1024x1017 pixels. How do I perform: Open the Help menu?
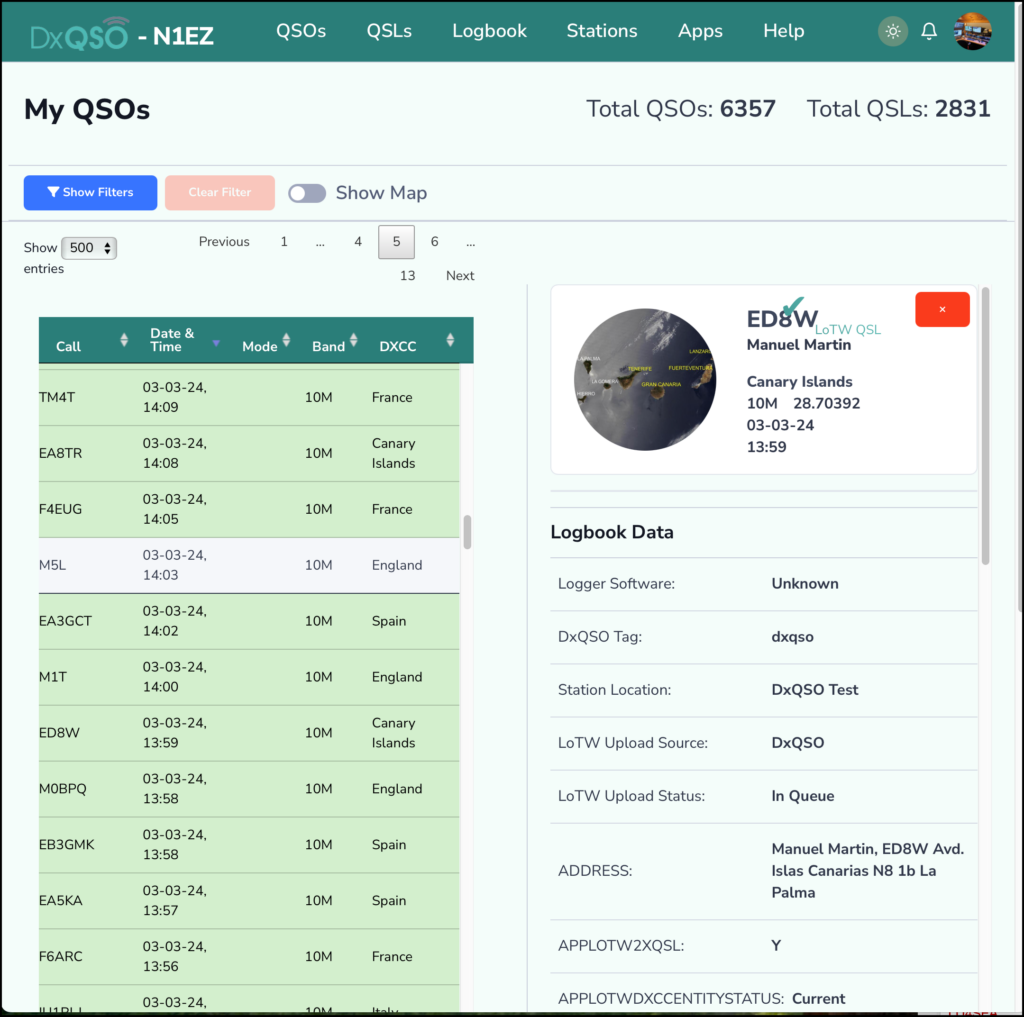click(784, 31)
